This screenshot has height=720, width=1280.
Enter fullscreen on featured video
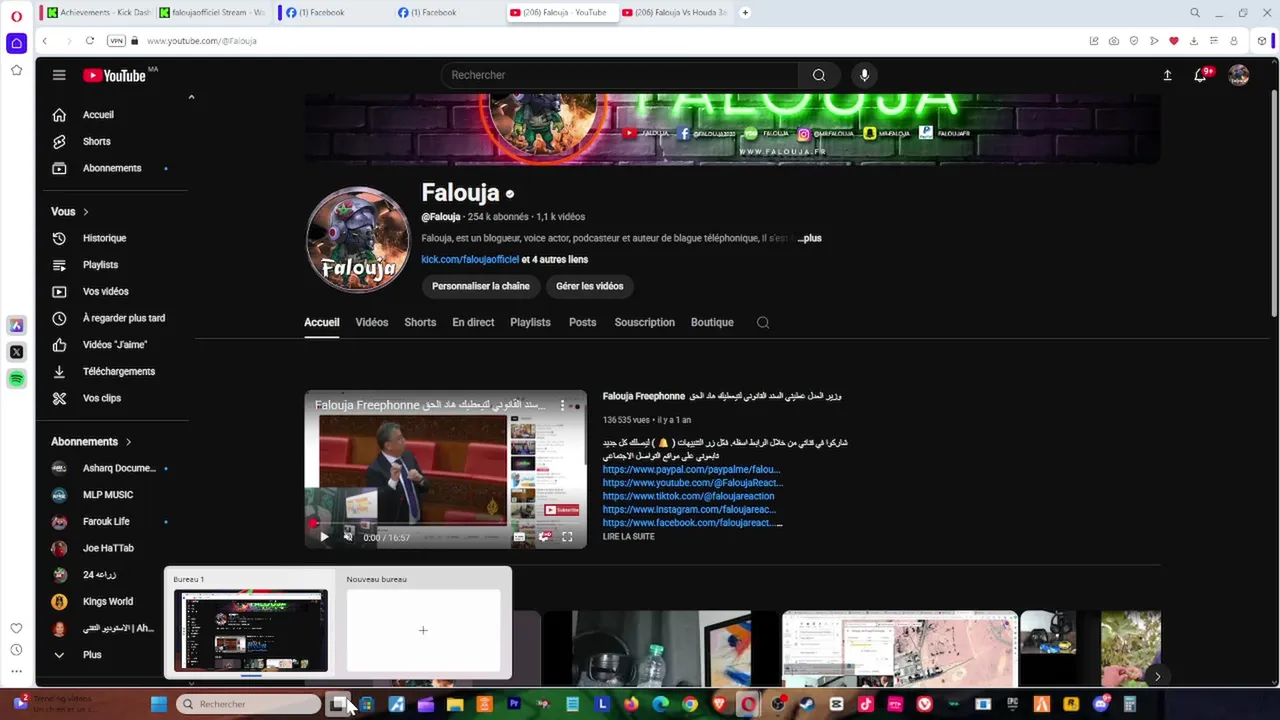567,537
